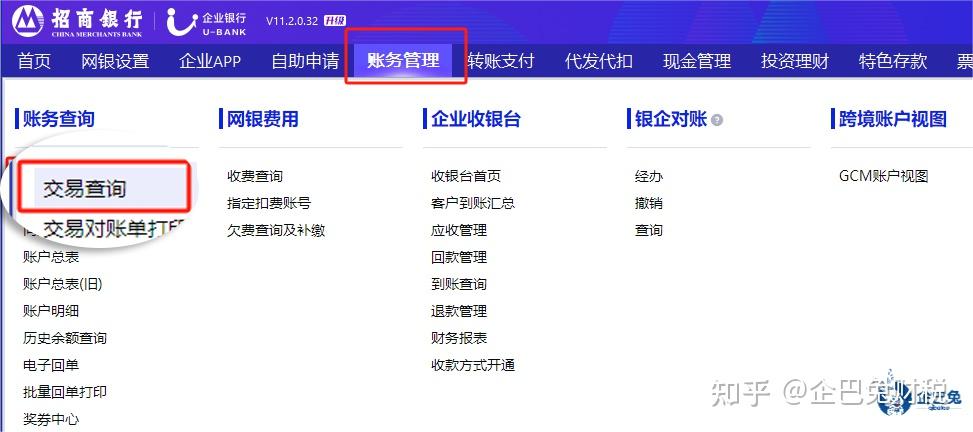Open the 转账支付 menu
This screenshot has width=973, height=432.
[501, 61]
